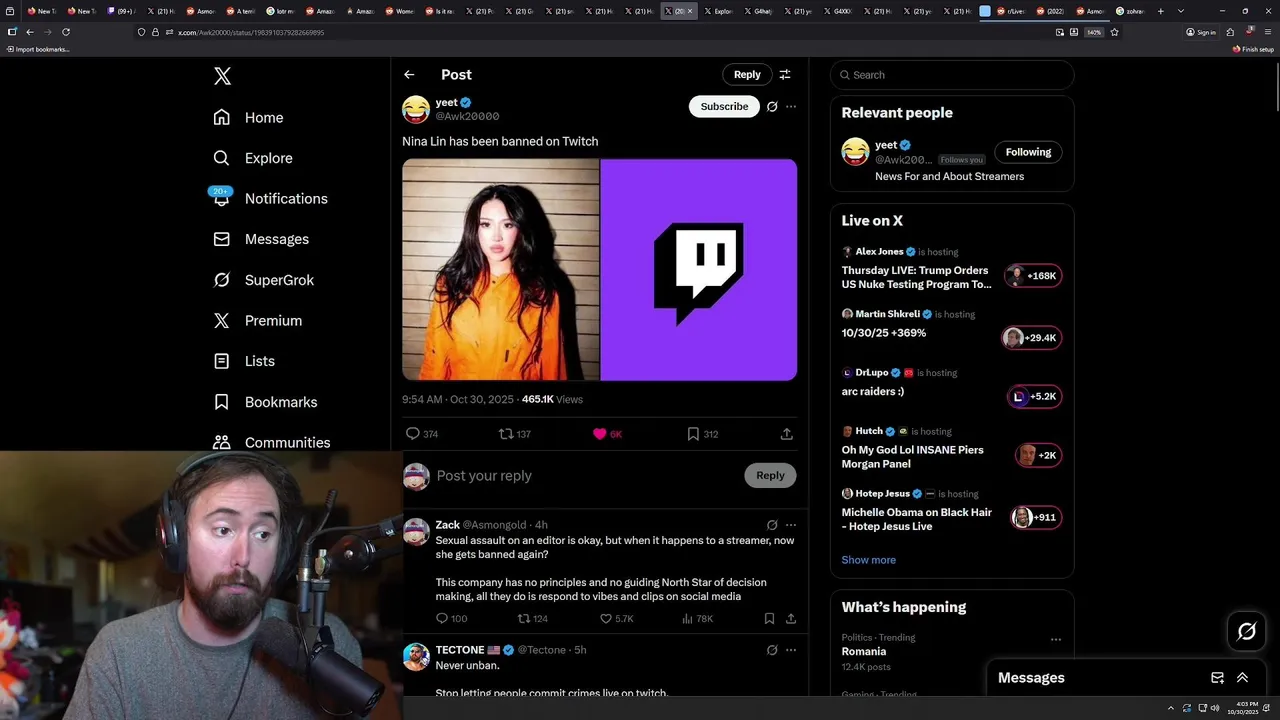Join Martin Shkreli live +29.4K
The height and width of the screenshot is (720, 1280).
tap(1030, 338)
